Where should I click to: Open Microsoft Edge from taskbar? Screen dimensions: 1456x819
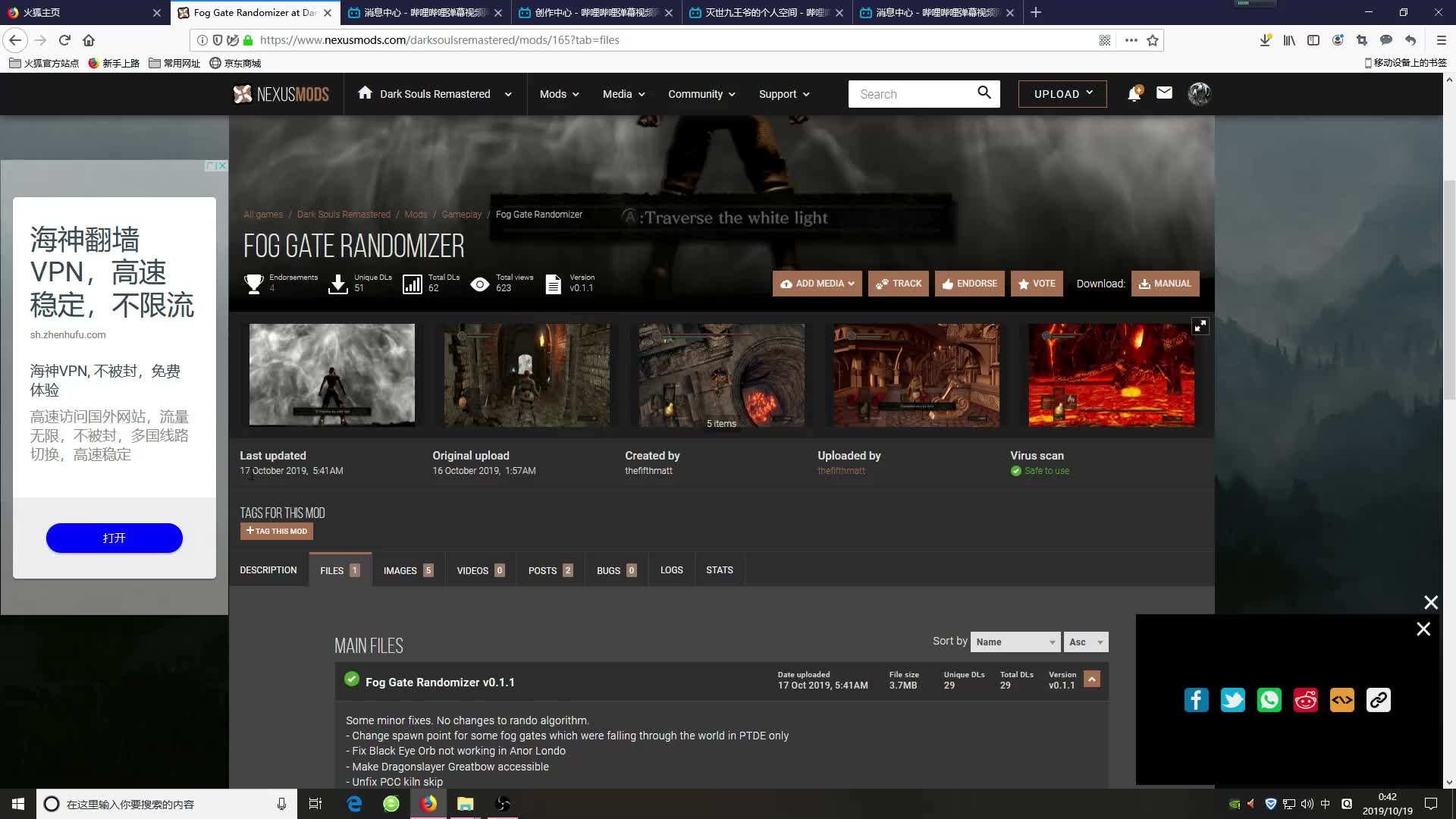[x=354, y=804]
